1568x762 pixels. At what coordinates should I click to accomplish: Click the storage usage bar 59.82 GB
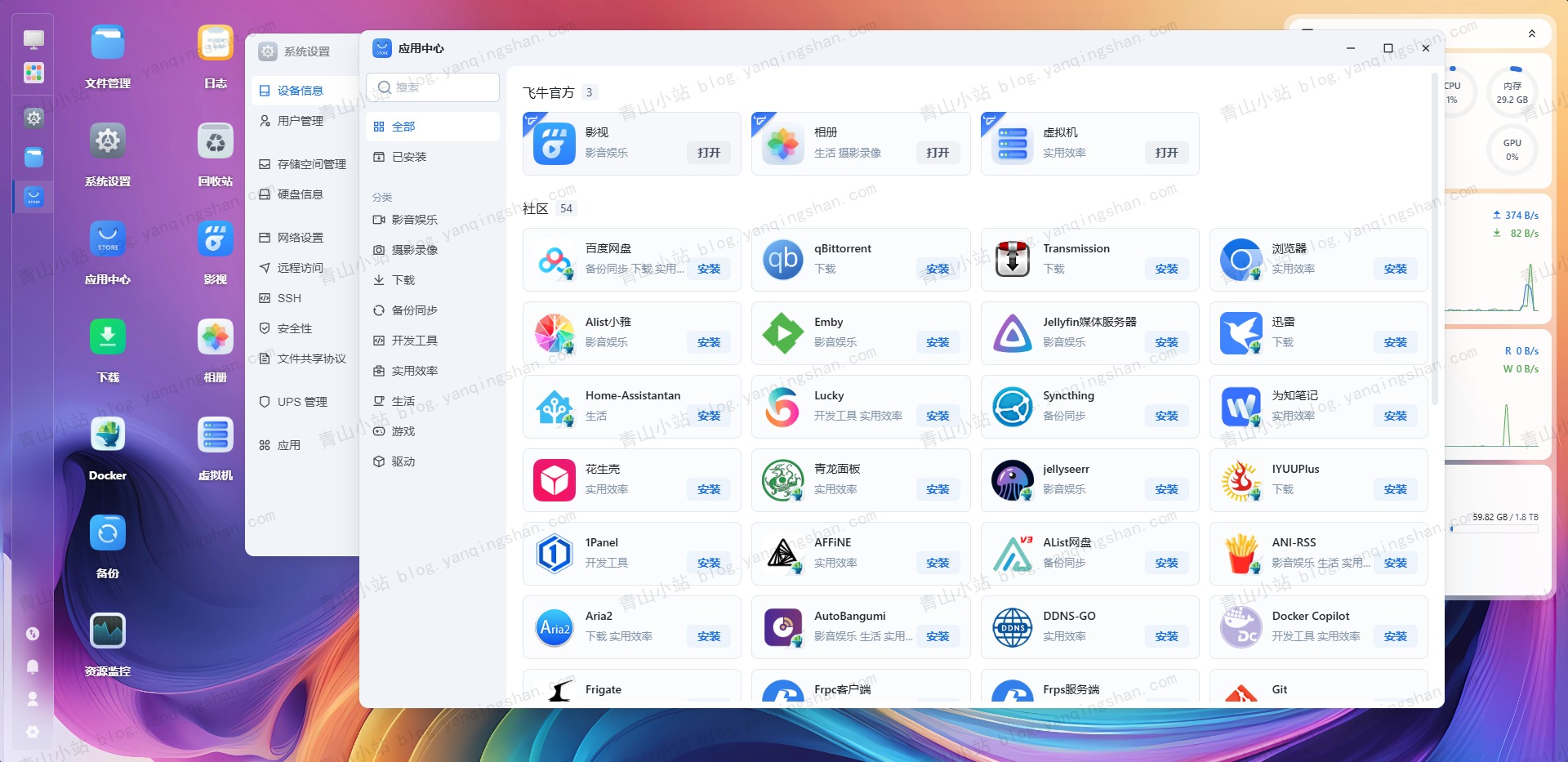click(1494, 528)
